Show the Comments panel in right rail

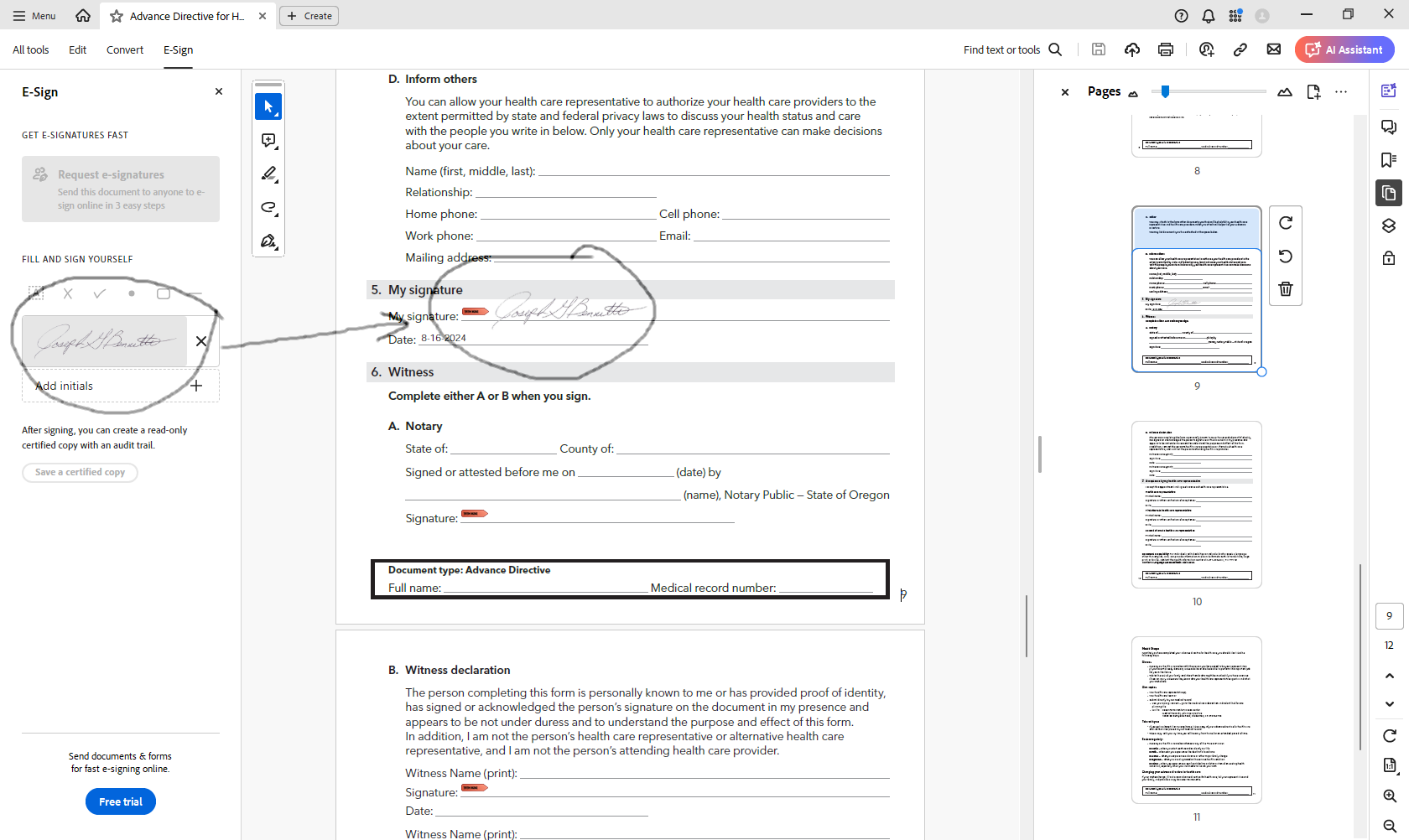coord(1389,127)
